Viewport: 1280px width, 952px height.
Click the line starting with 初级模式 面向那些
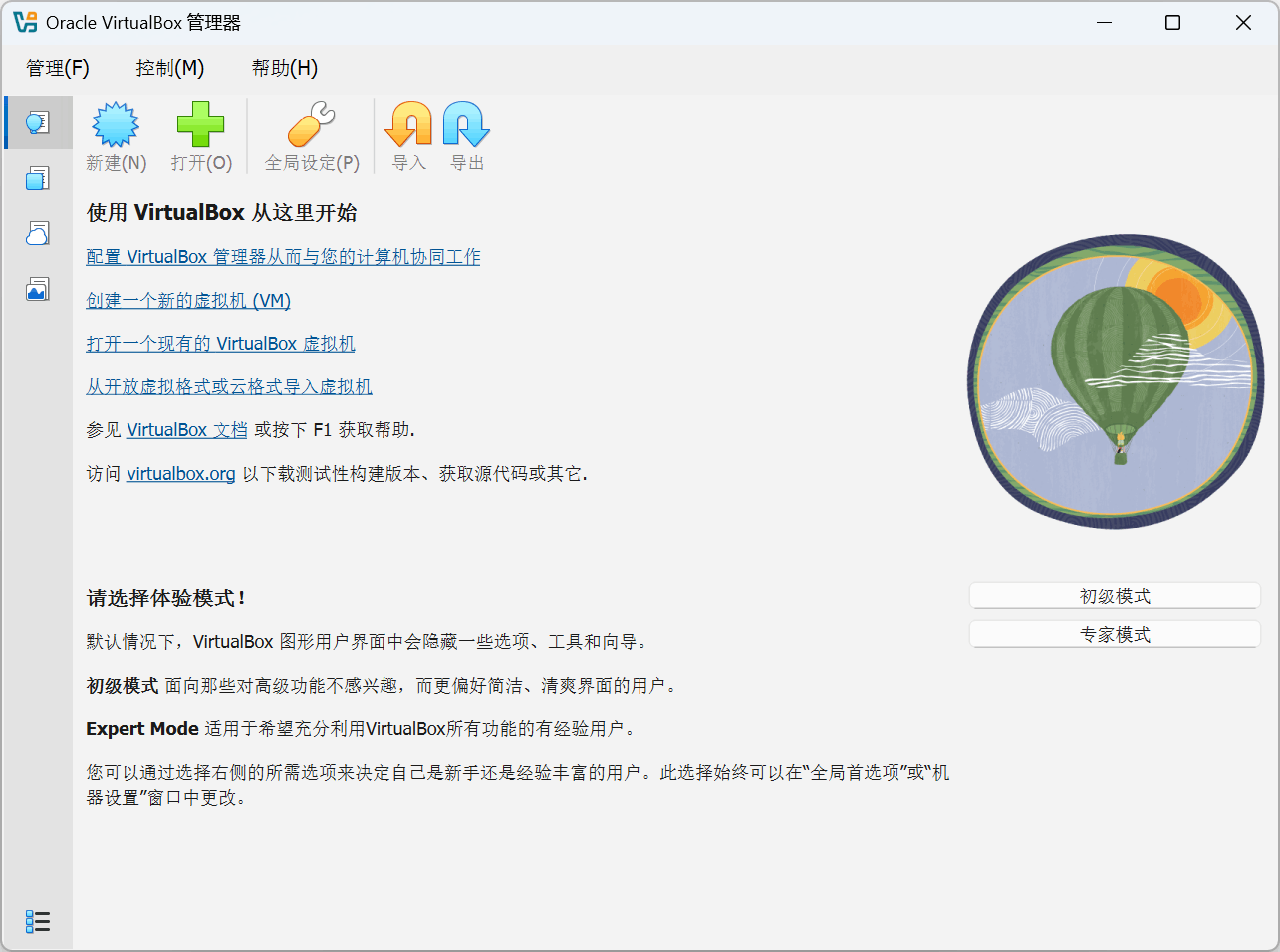[x=383, y=686]
